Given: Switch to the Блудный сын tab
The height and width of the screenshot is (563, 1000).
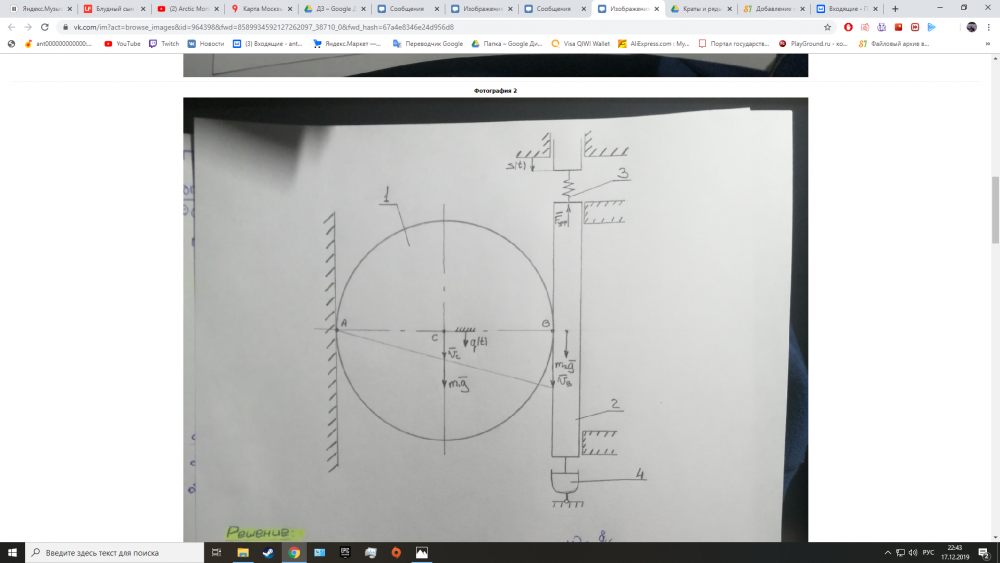Looking at the screenshot, I should pyautogui.click(x=115, y=9).
